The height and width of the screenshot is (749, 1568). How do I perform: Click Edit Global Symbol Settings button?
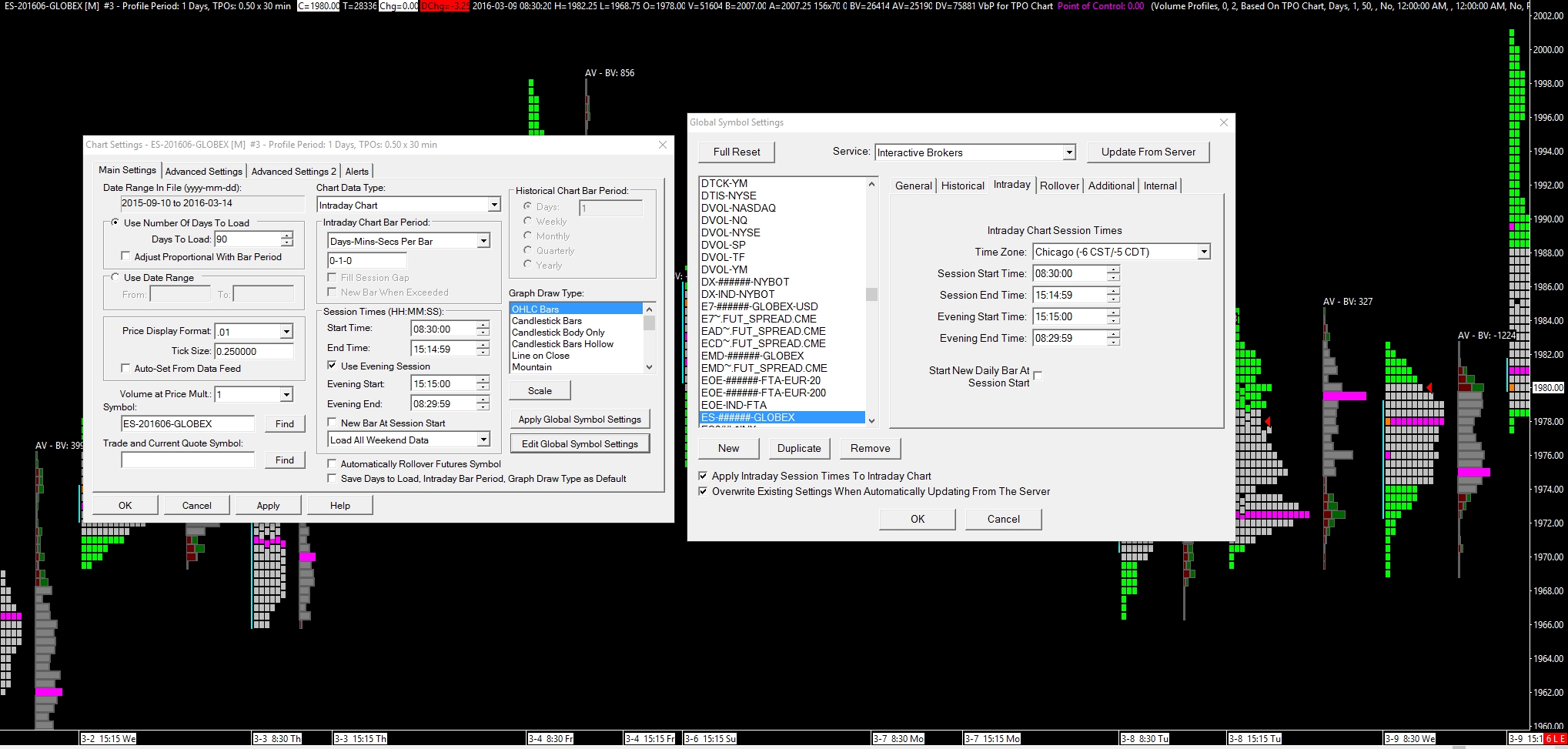(x=580, y=443)
